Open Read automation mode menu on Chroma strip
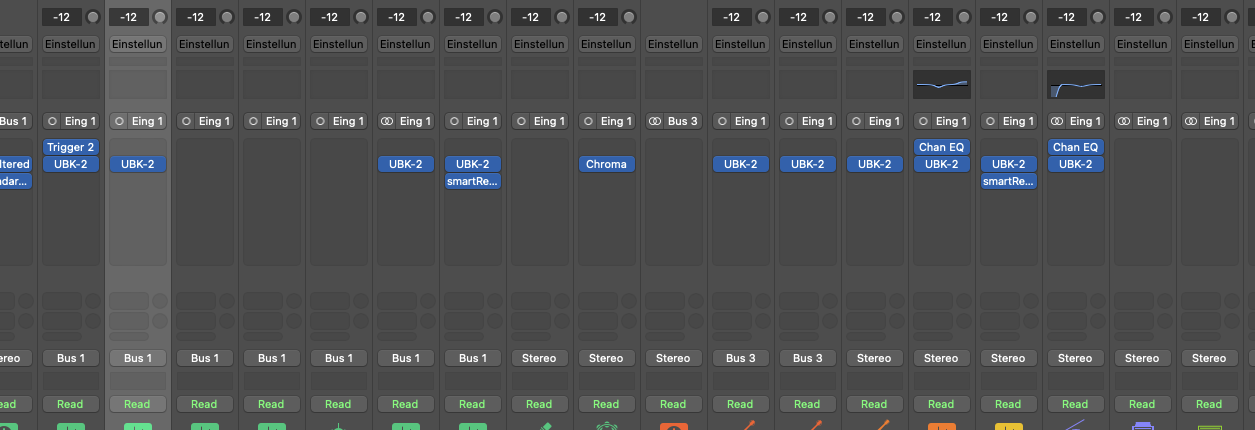Viewport: 1255px width, 430px height. pyautogui.click(x=606, y=404)
